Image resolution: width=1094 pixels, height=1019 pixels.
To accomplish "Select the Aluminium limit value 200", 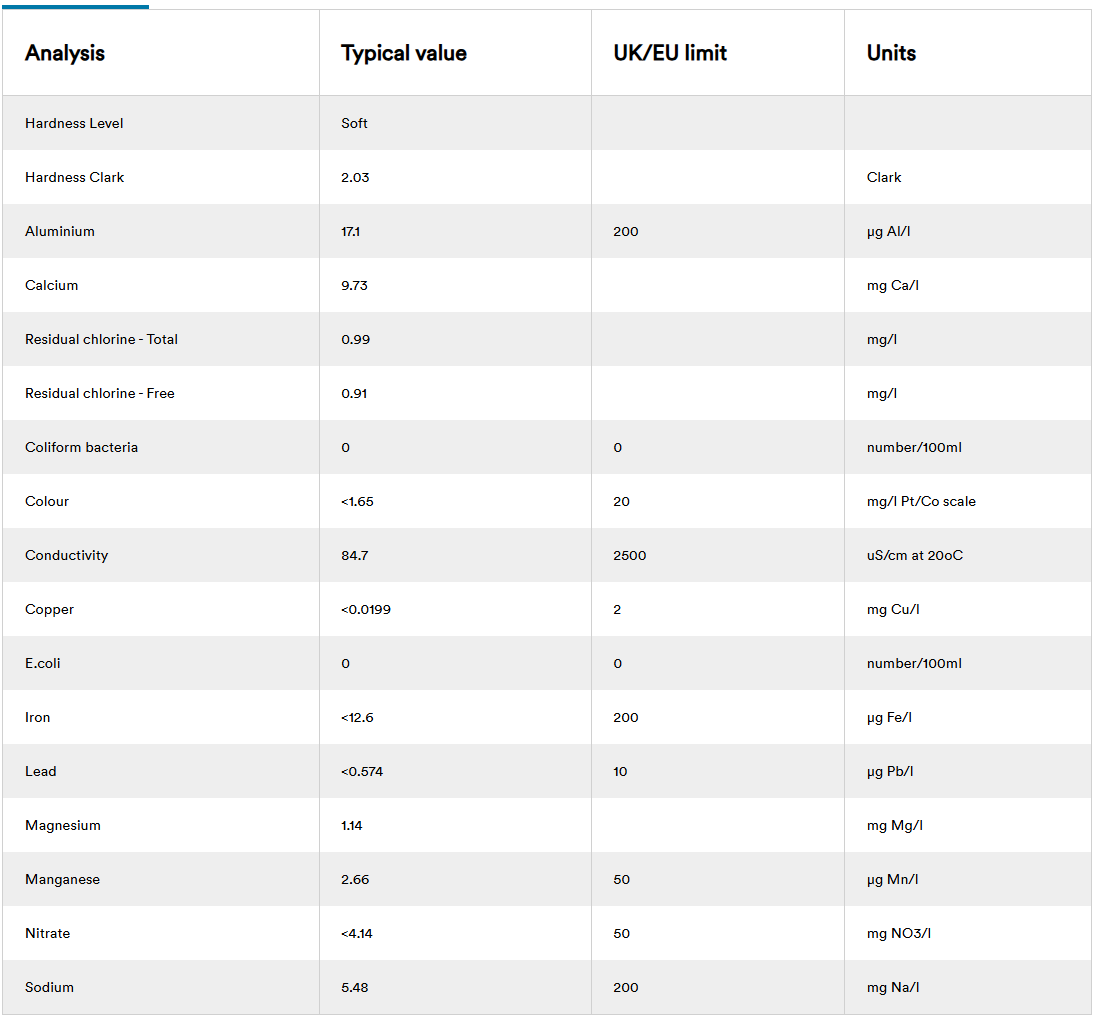I will click(626, 232).
